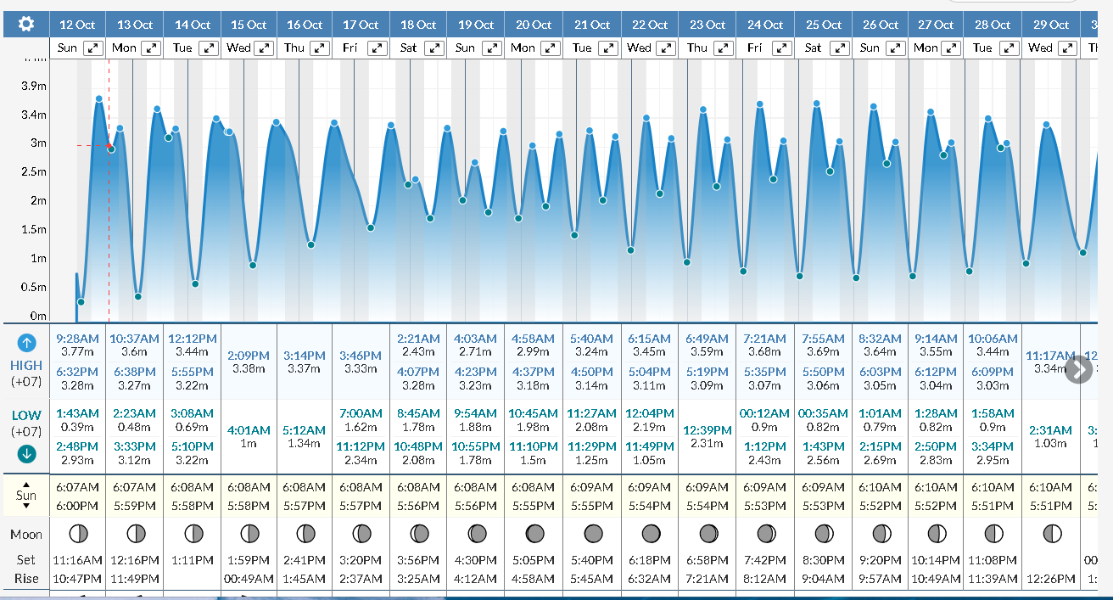This screenshot has width=1113, height=600.
Task: Click the red current-time marker on chart
Action: (110, 146)
